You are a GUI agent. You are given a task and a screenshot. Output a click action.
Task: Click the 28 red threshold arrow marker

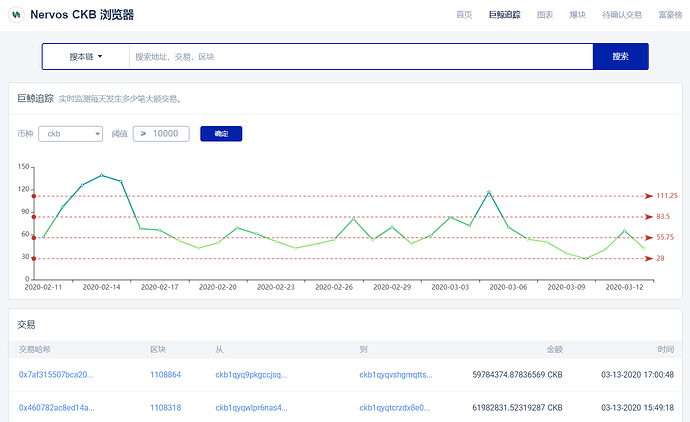[649, 258]
